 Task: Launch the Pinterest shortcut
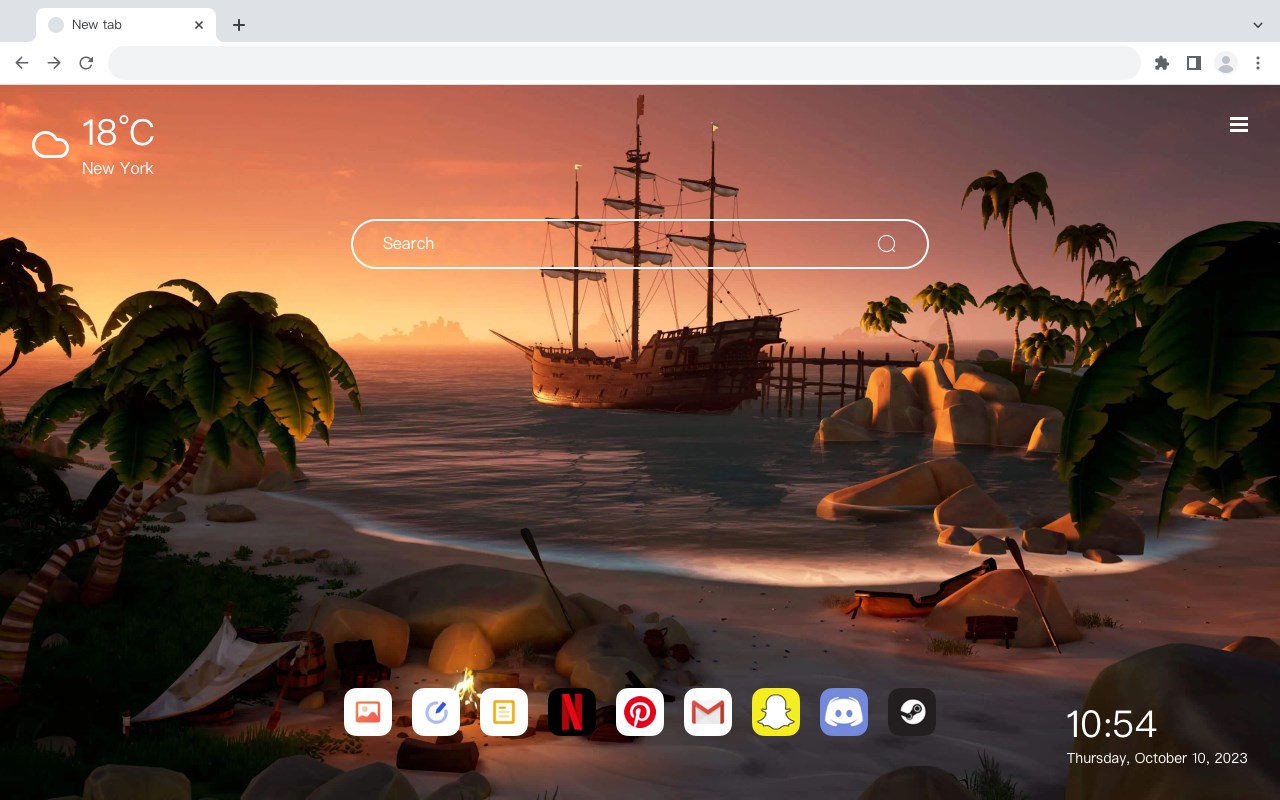[640, 712]
